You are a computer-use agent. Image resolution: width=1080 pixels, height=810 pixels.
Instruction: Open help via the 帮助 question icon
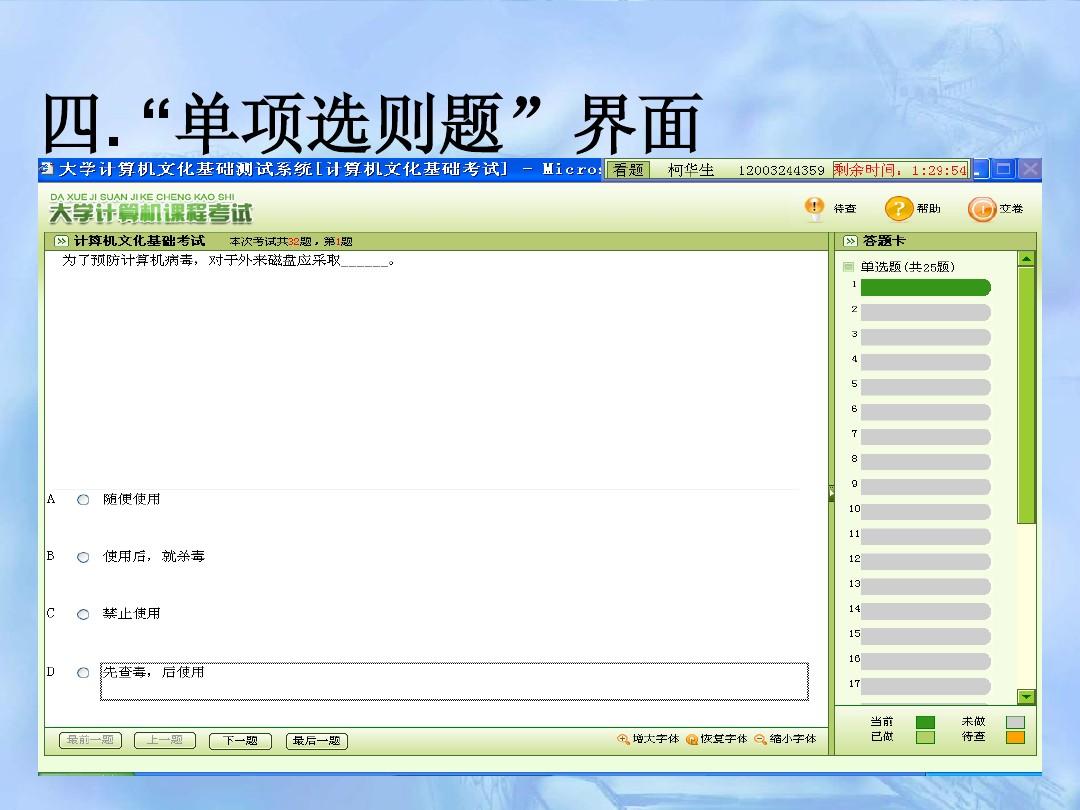coord(898,208)
